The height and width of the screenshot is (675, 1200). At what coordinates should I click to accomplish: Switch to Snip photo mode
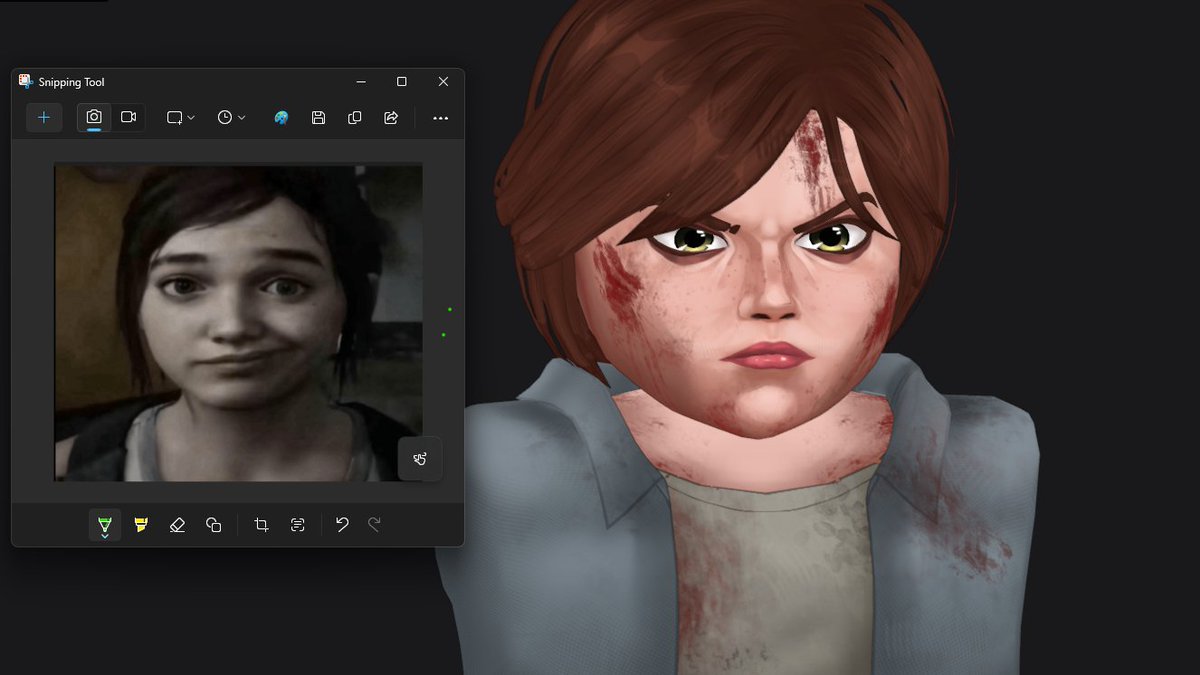pyautogui.click(x=94, y=118)
